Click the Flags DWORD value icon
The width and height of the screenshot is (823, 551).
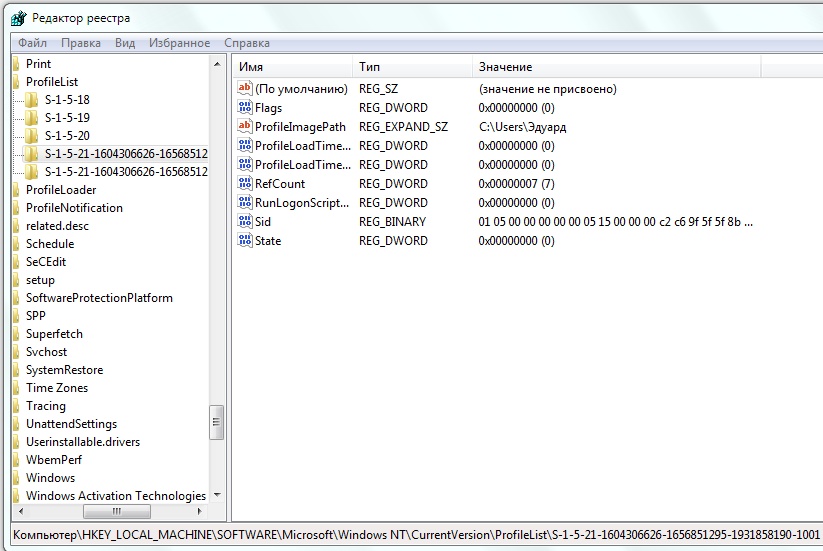pos(245,108)
